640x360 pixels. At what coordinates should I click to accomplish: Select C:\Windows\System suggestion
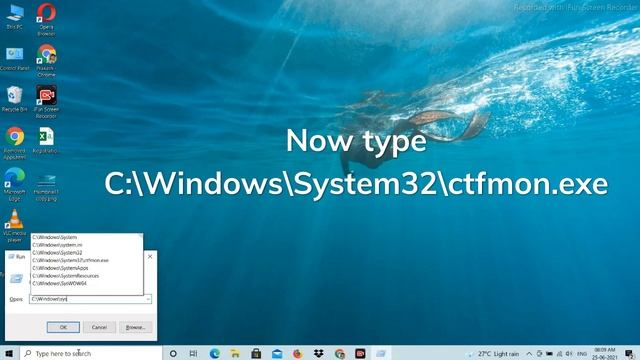click(x=87, y=237)
